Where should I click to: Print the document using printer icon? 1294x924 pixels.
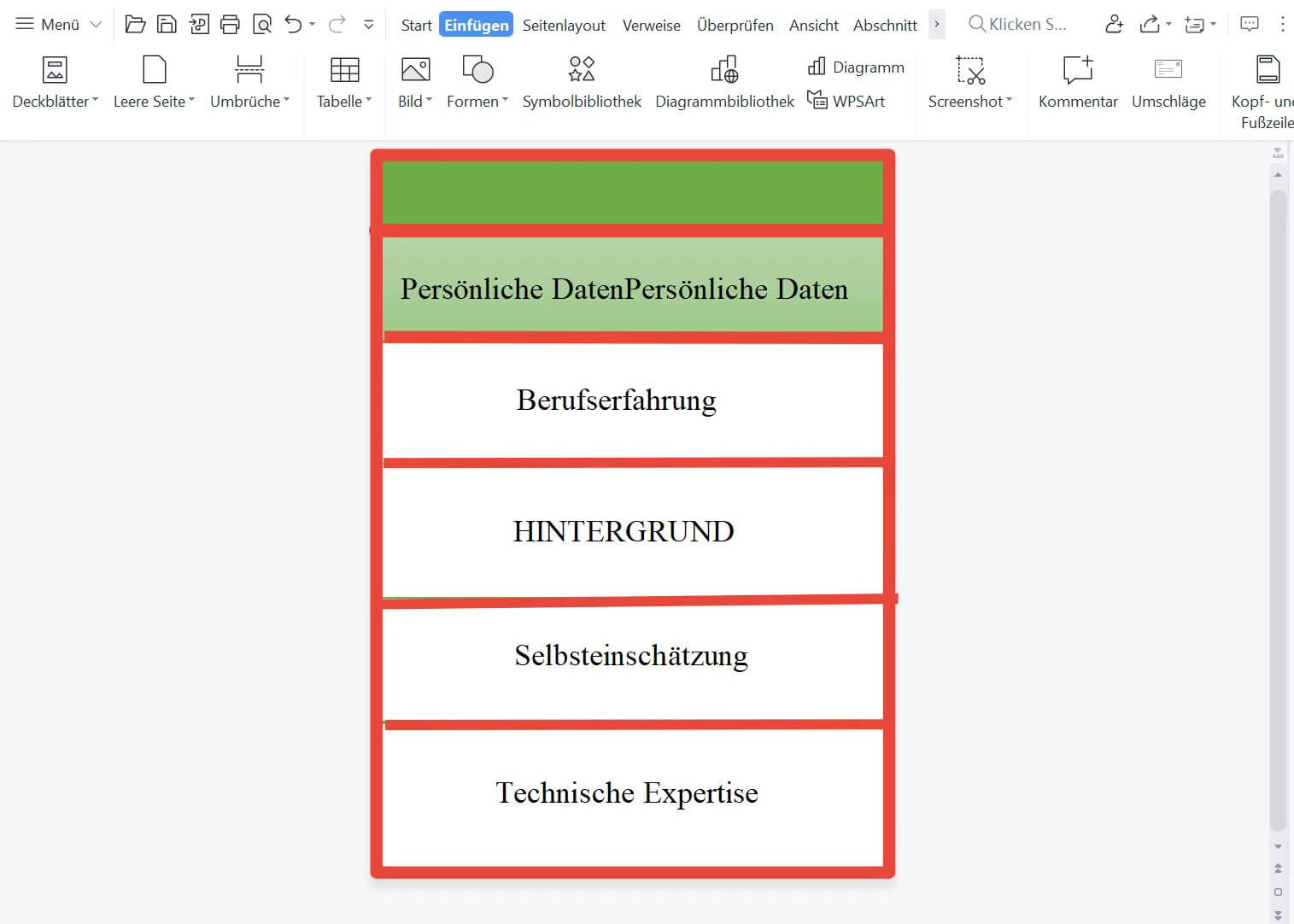click(230, 24)
